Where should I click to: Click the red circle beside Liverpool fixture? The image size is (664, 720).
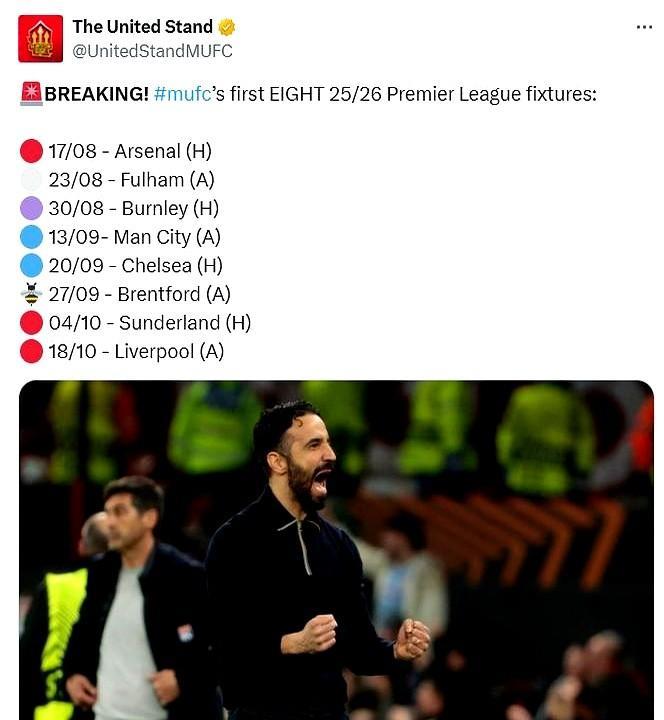pyautogui.click(x=31, y=351)
